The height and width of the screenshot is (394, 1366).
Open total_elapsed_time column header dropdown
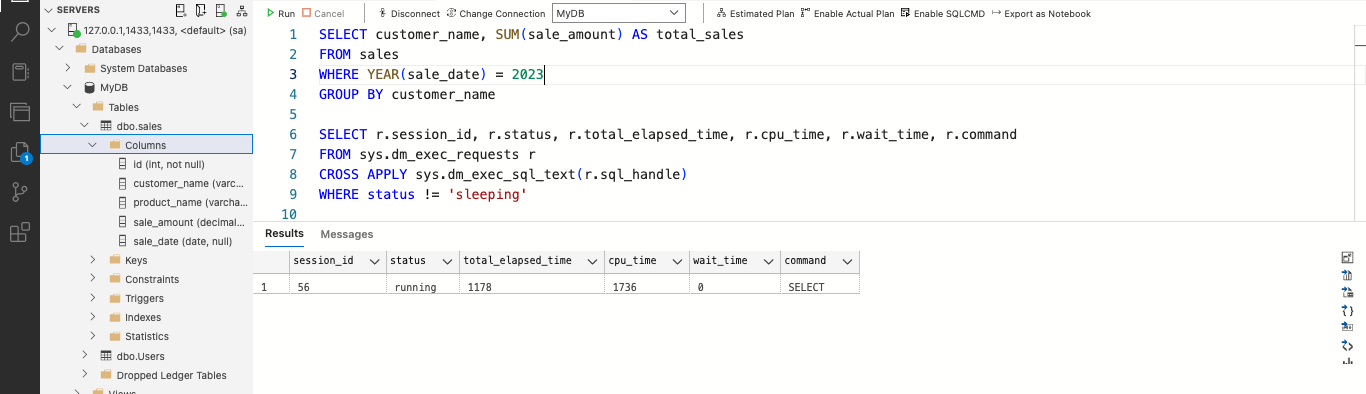593,261
